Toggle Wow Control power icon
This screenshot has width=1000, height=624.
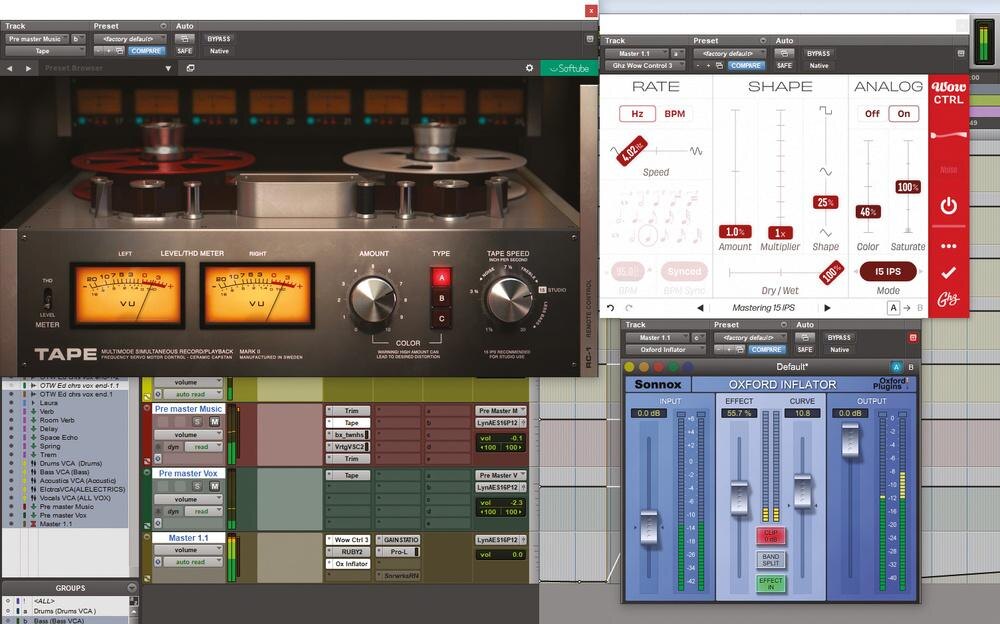pos(948,205)
